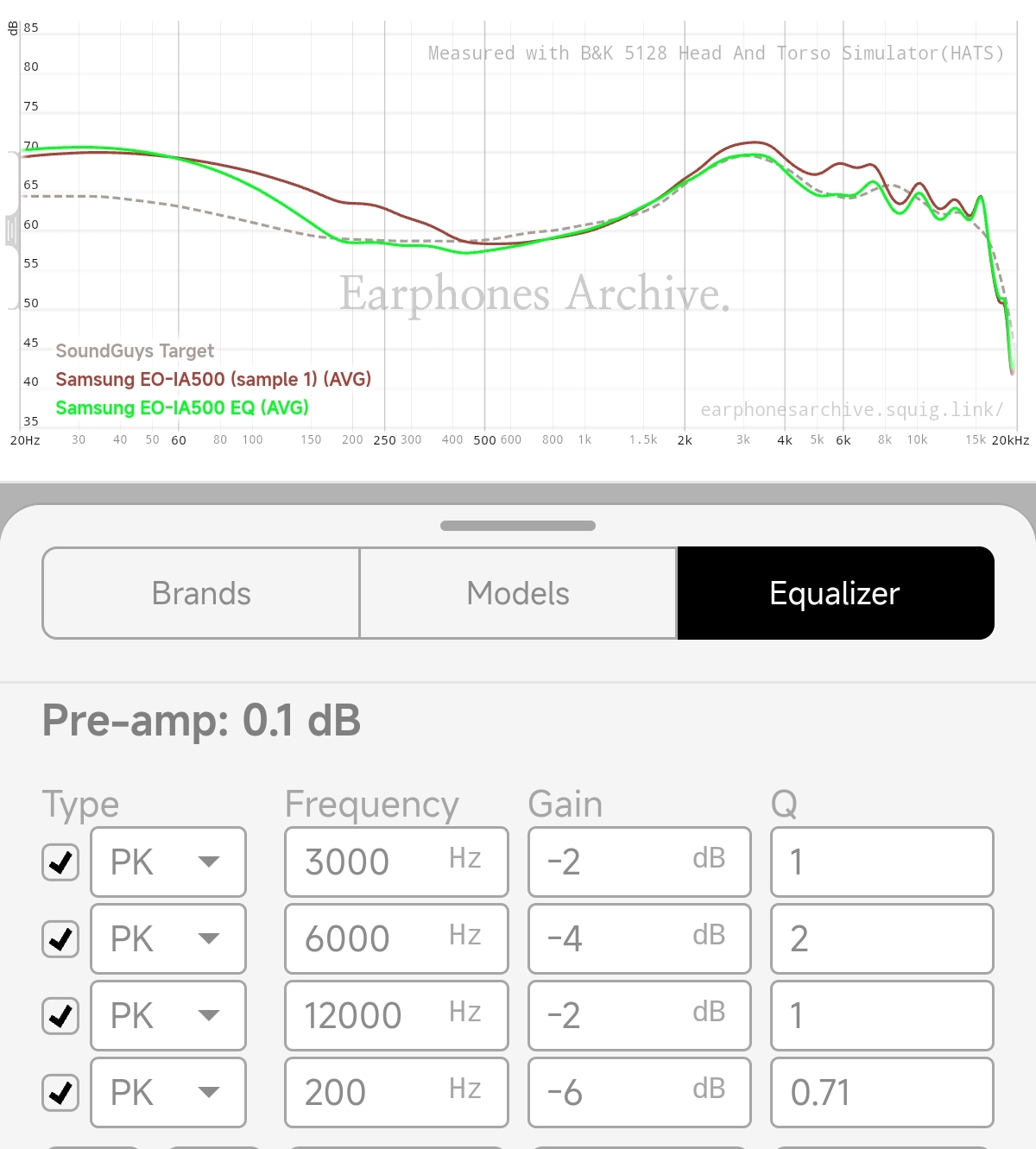Toggle the 6000 Hz filter checkbox
This screenshot has height=1149, width=1036.
coord(60,939)
